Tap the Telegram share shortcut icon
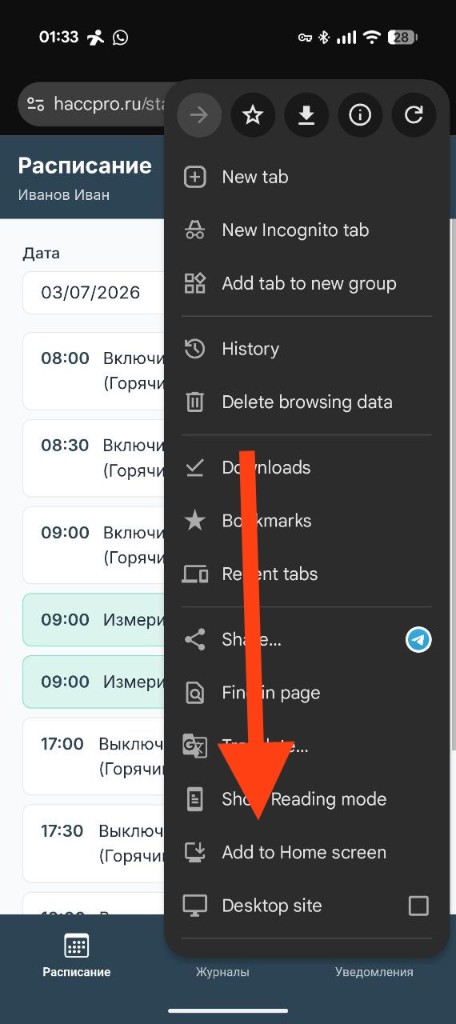The image size is (456, 1024). [x=418, y=639]
